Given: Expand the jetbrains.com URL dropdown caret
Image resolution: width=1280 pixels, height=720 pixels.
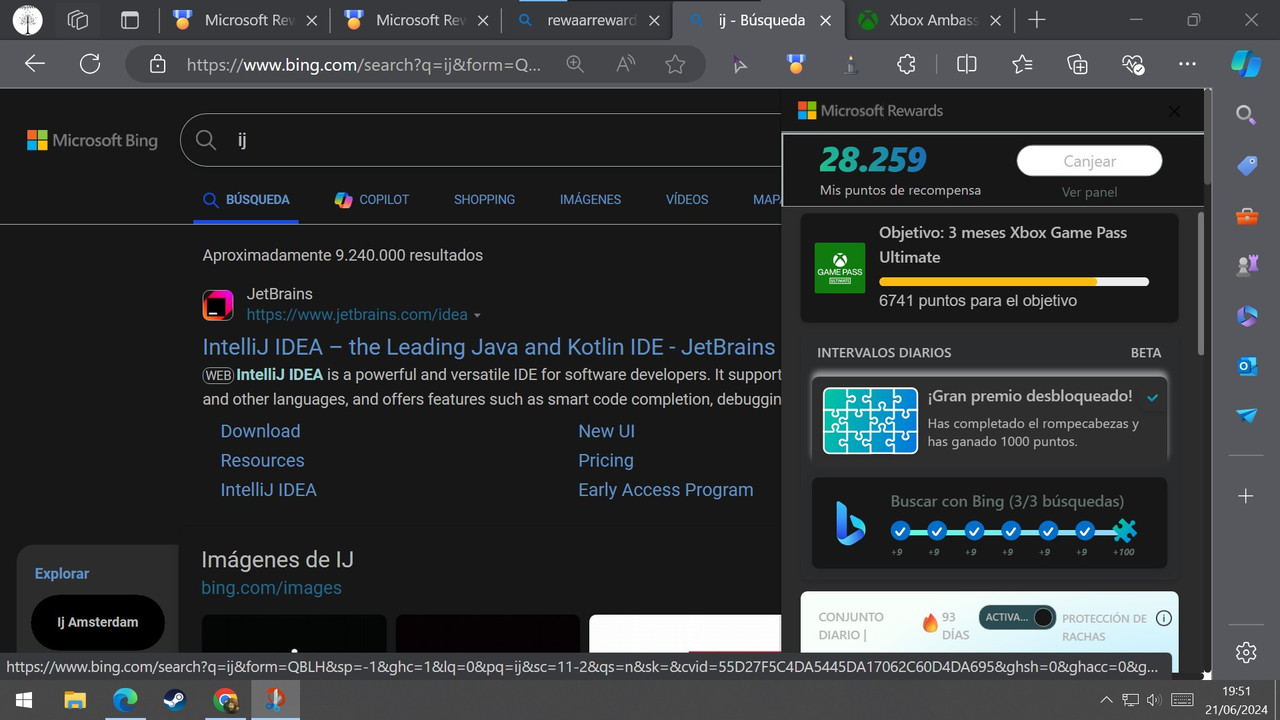Looking at the screenshot, I should pyautogui.click(x=477, y=315).
